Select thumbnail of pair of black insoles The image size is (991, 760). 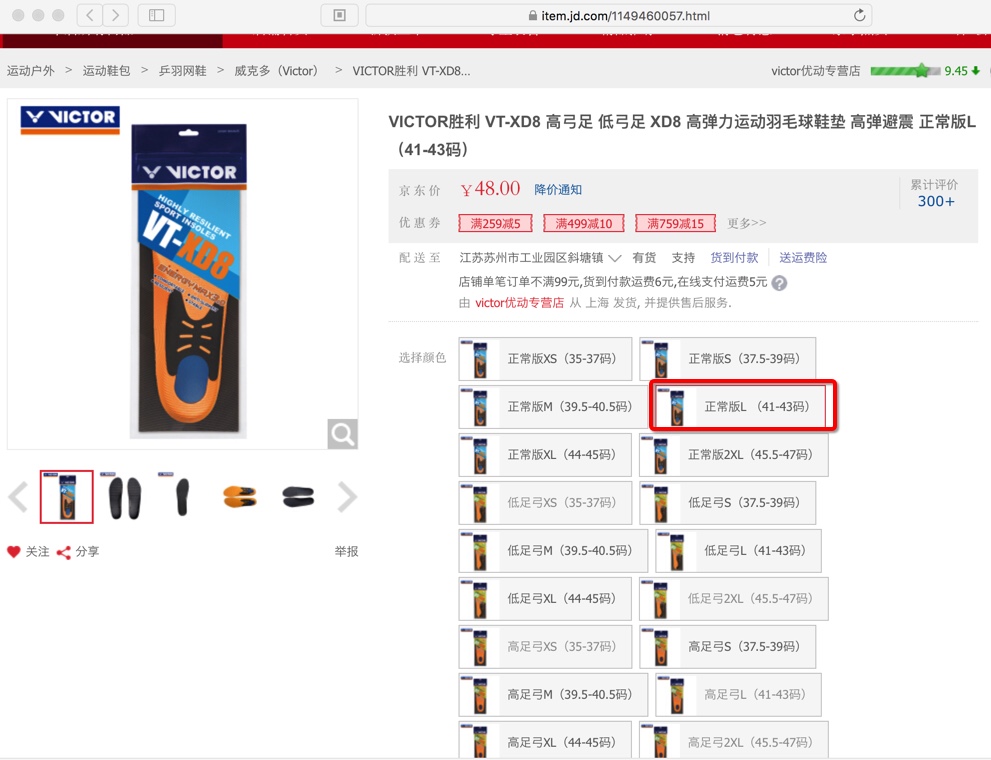point(125,497)
